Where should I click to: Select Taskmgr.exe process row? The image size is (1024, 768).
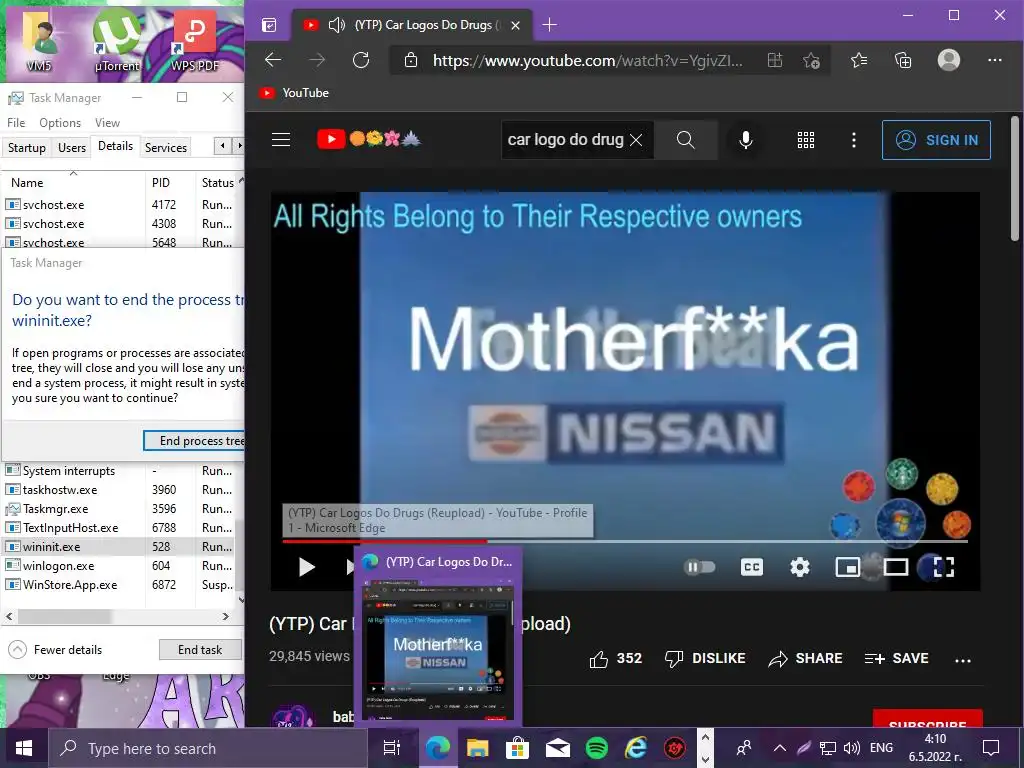tap(118, 509)
